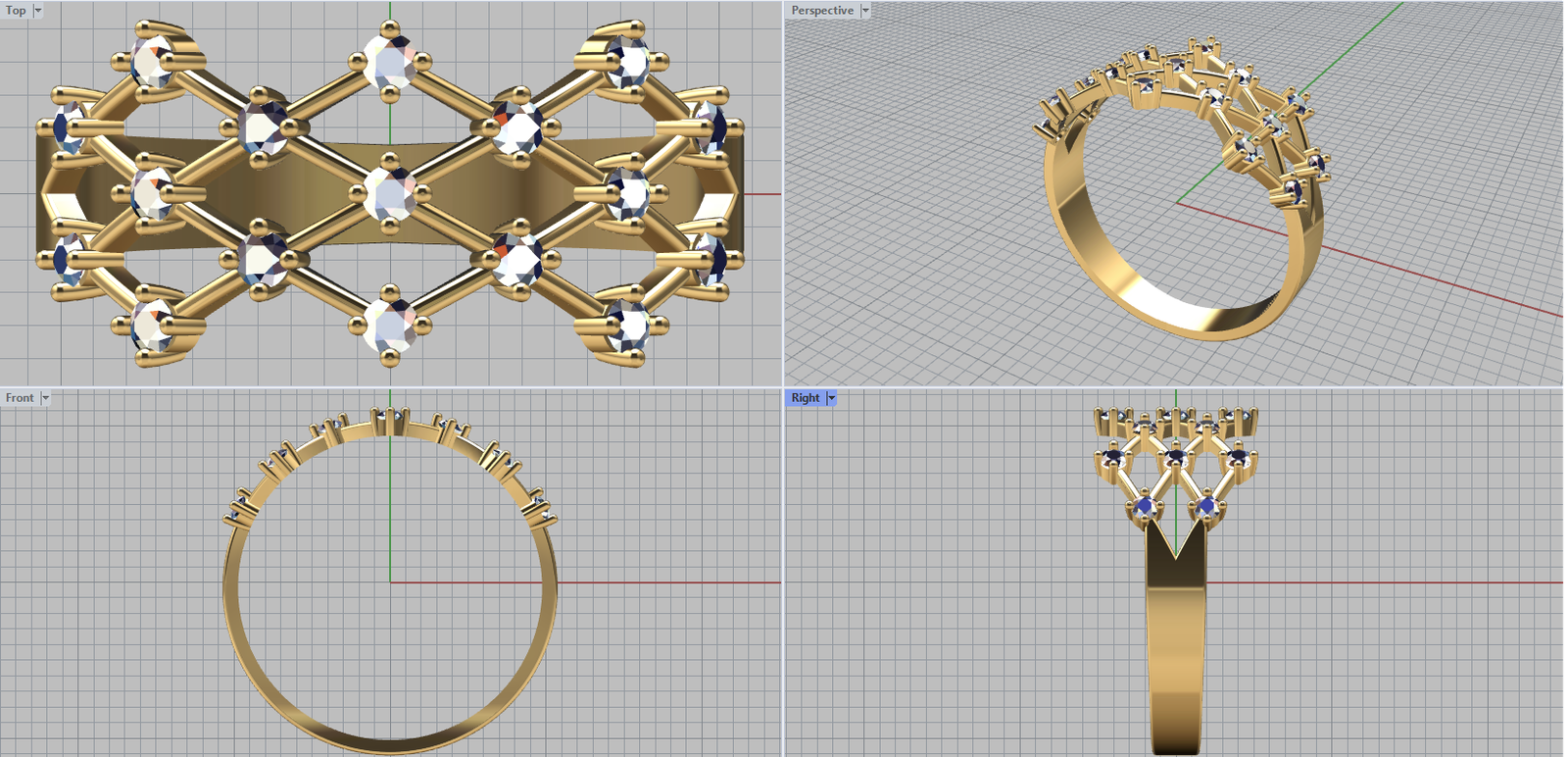Activate the Front viewport title label
1568x757 pixels.
pyautogui.click(x=20, y=398)
